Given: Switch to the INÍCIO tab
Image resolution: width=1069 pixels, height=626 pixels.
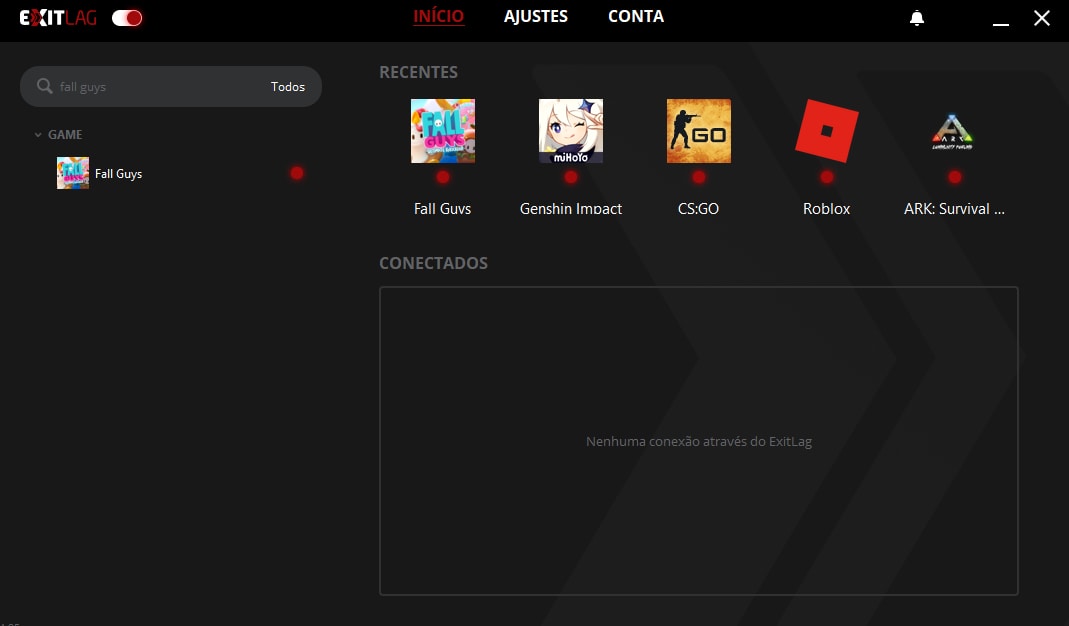Looking at the screenshot, I should click(x=438, y=17).
